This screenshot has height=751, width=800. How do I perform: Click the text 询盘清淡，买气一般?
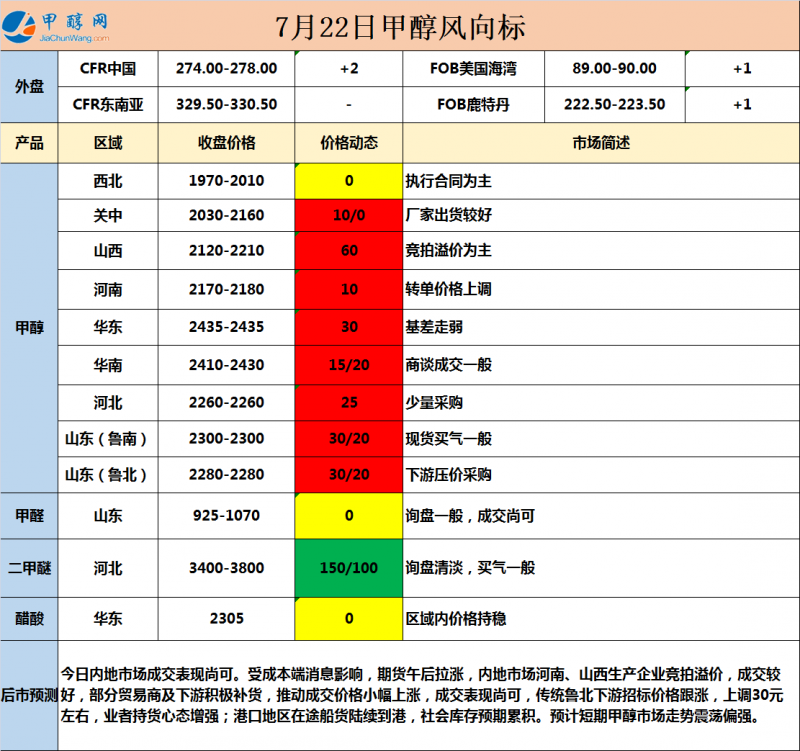coord(470,567)
